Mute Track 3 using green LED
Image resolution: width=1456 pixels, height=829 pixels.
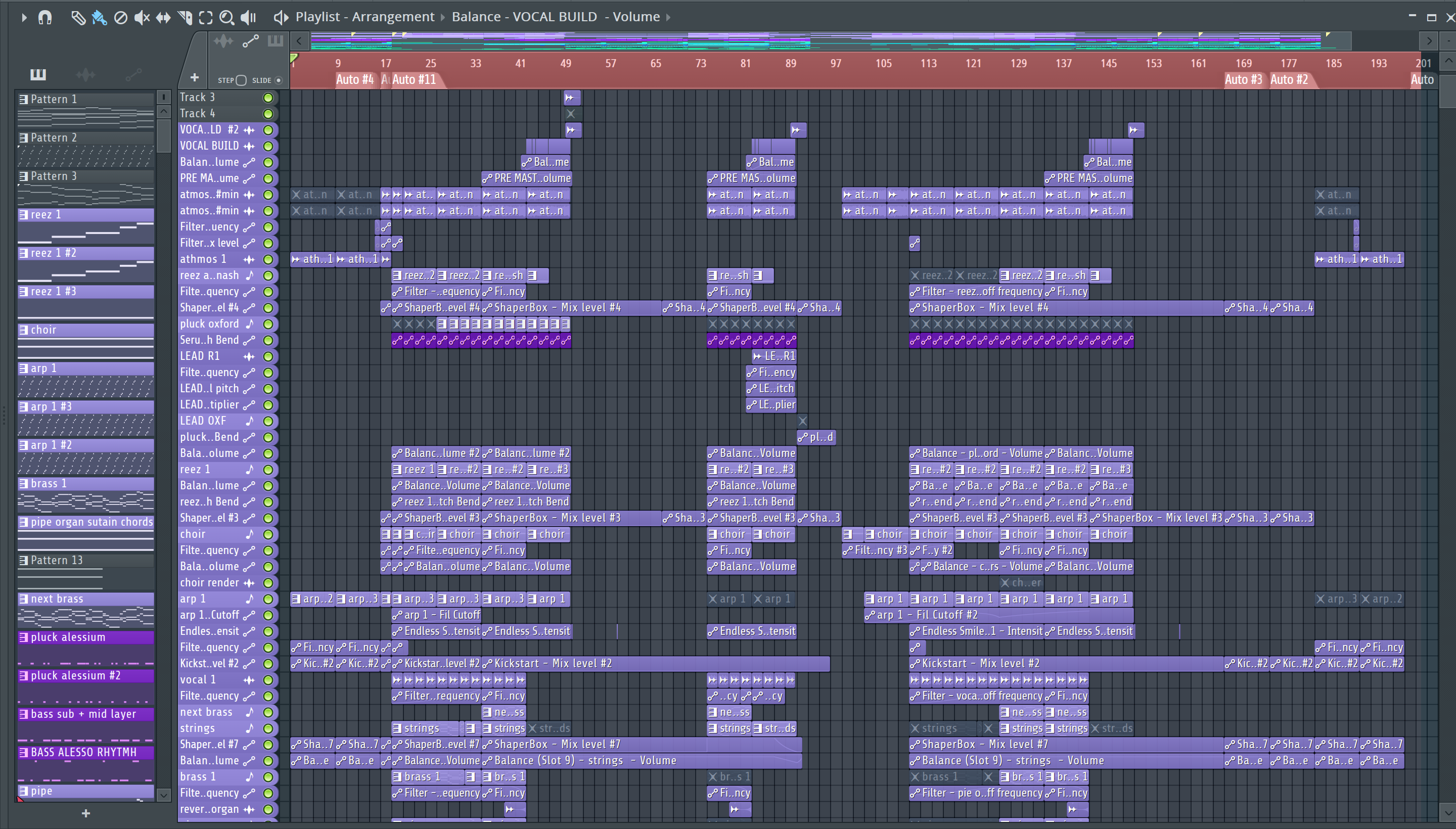267,98
